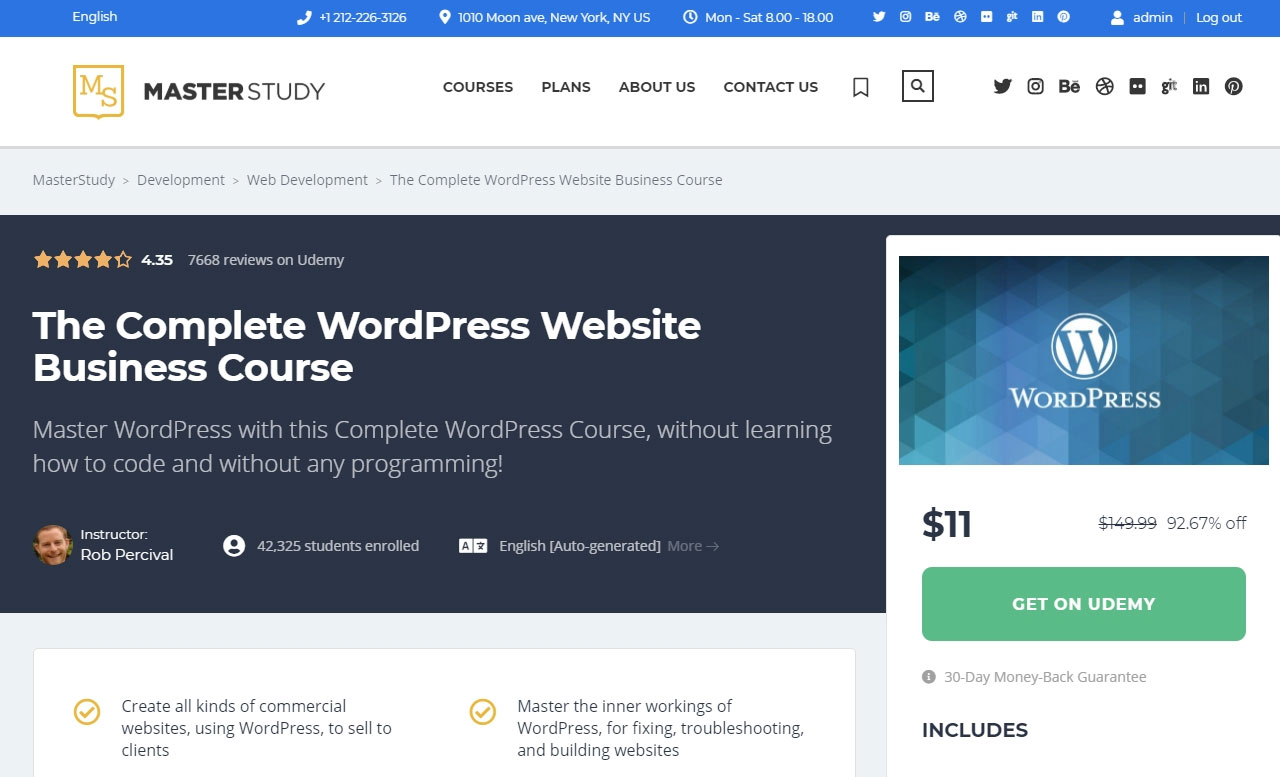The image size is (1280, 777).
Task: Open the Plans menu item
Action: click(x=566, y=87)
